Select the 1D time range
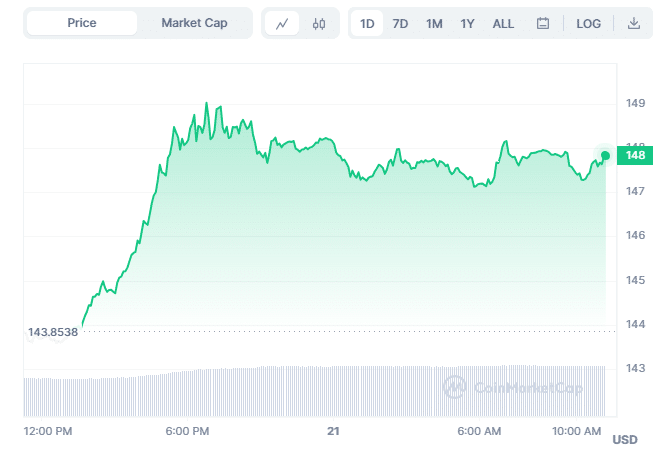Image resolution: width=666 pixels, height=458 pixels. click(x=367, y=23)
